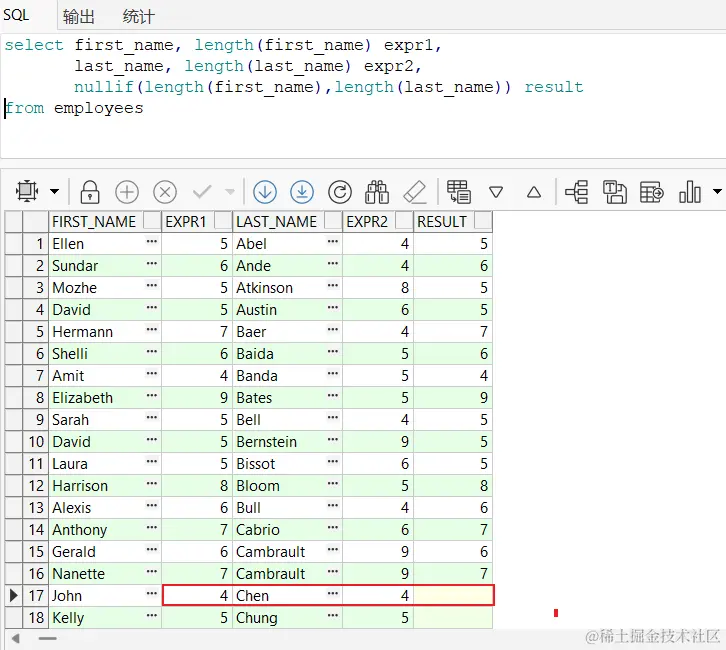This screenshot has width=726, height=650.
Task: Click the table export arrow icon
Action: (652, 192)
